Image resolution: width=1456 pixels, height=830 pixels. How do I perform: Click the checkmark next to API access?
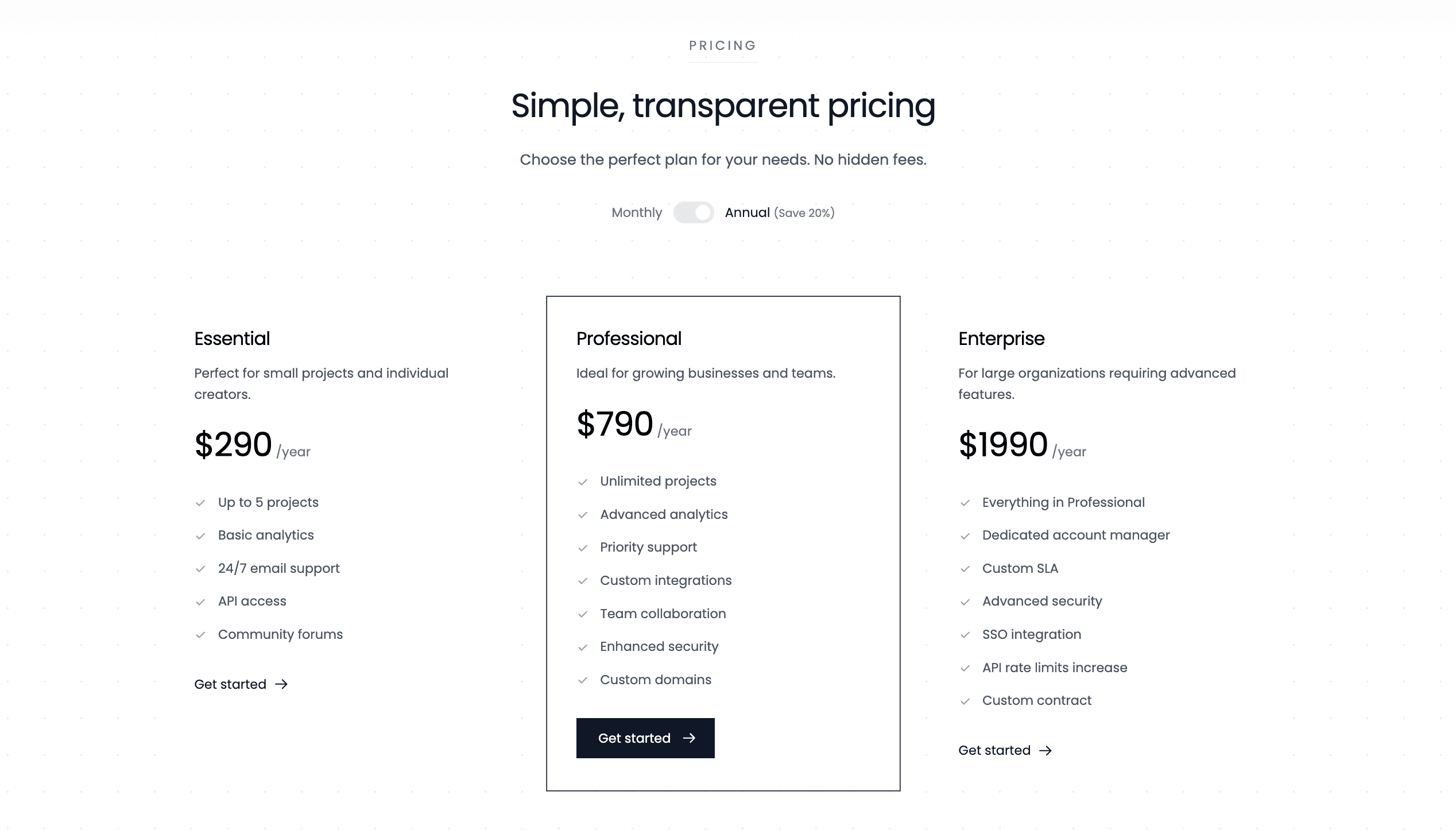coord(201,602)
